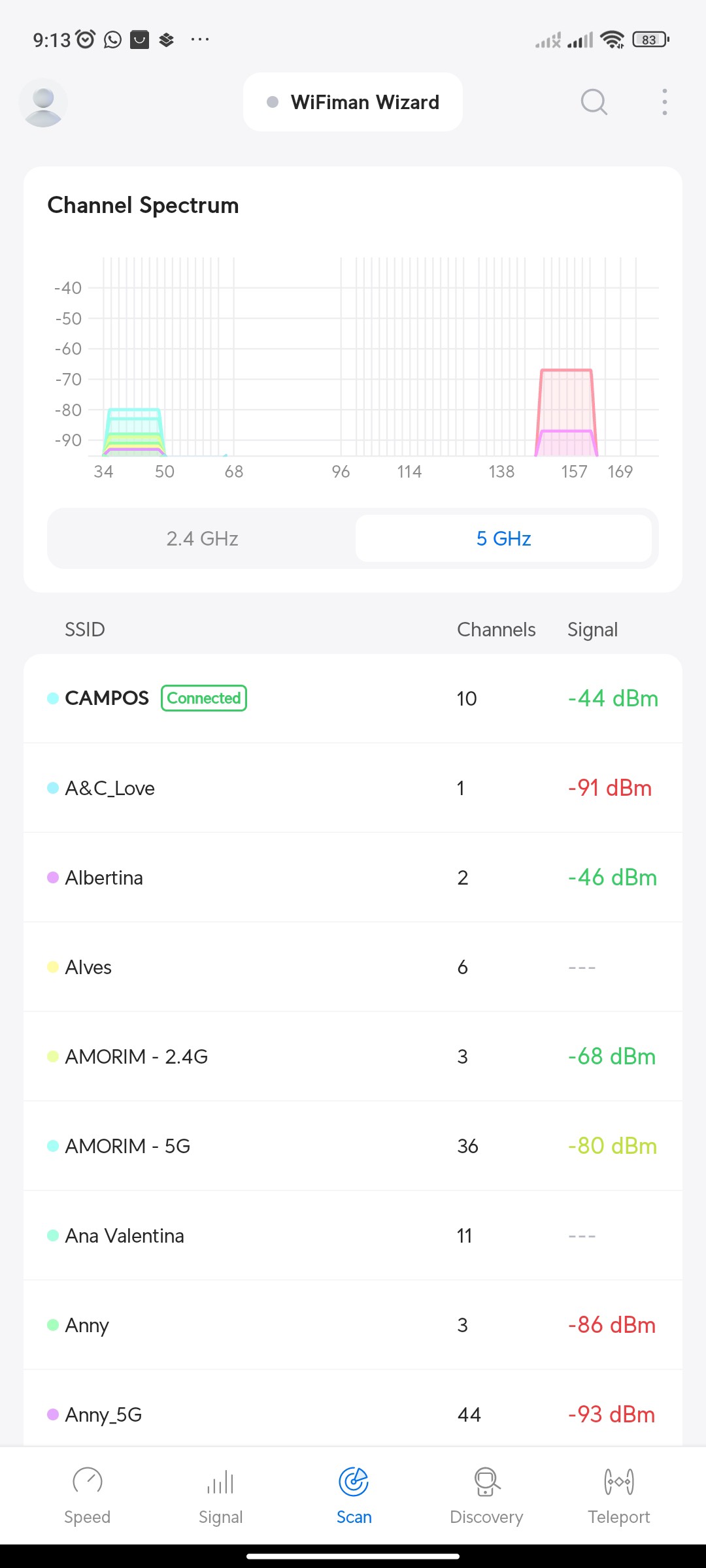Image resolution: width=706 pixels, height=1568 pixels.
Task: Sort networks by Channels column header
Action: click(496, 630)
